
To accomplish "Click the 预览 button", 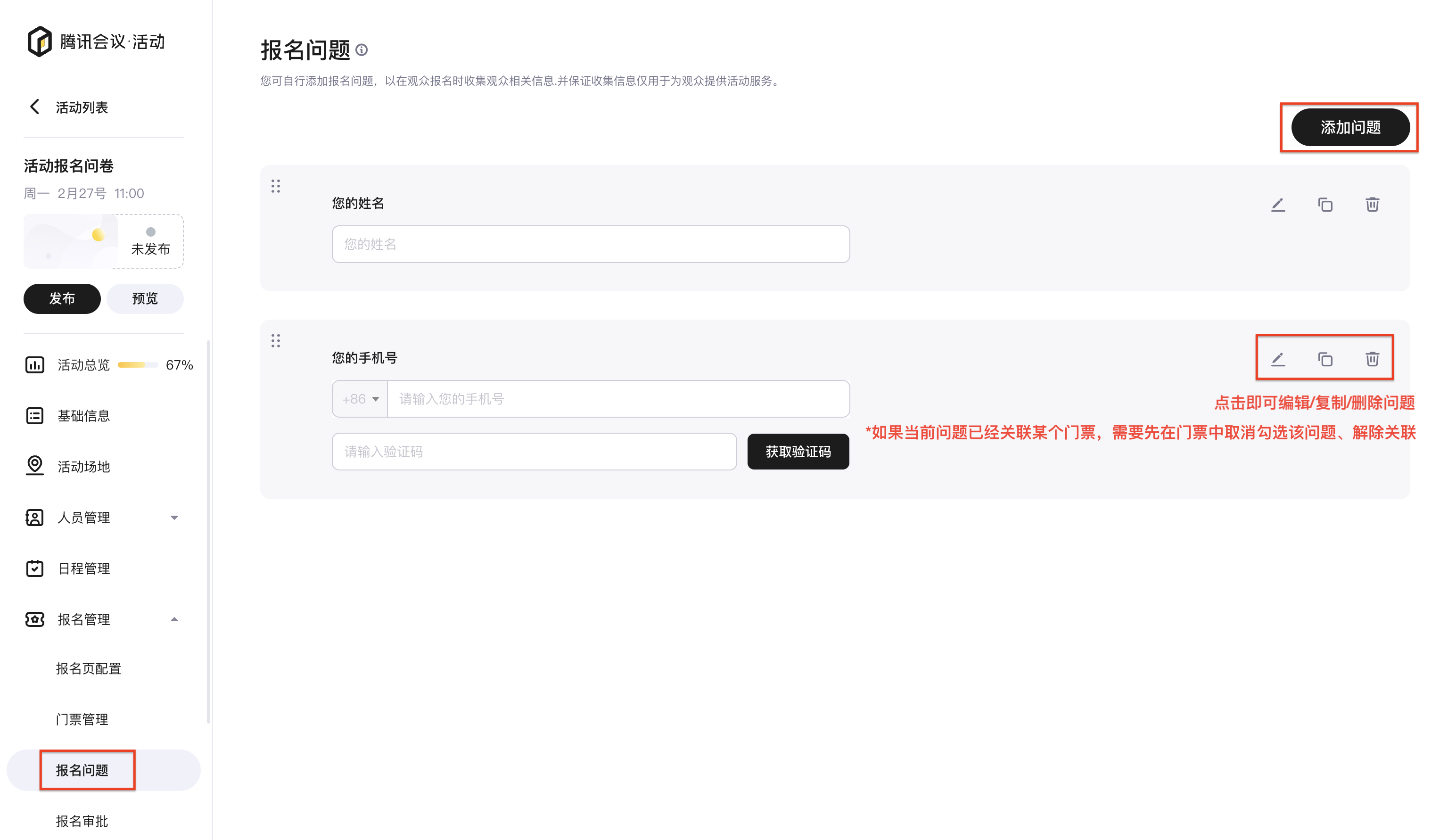I will 145,299.
